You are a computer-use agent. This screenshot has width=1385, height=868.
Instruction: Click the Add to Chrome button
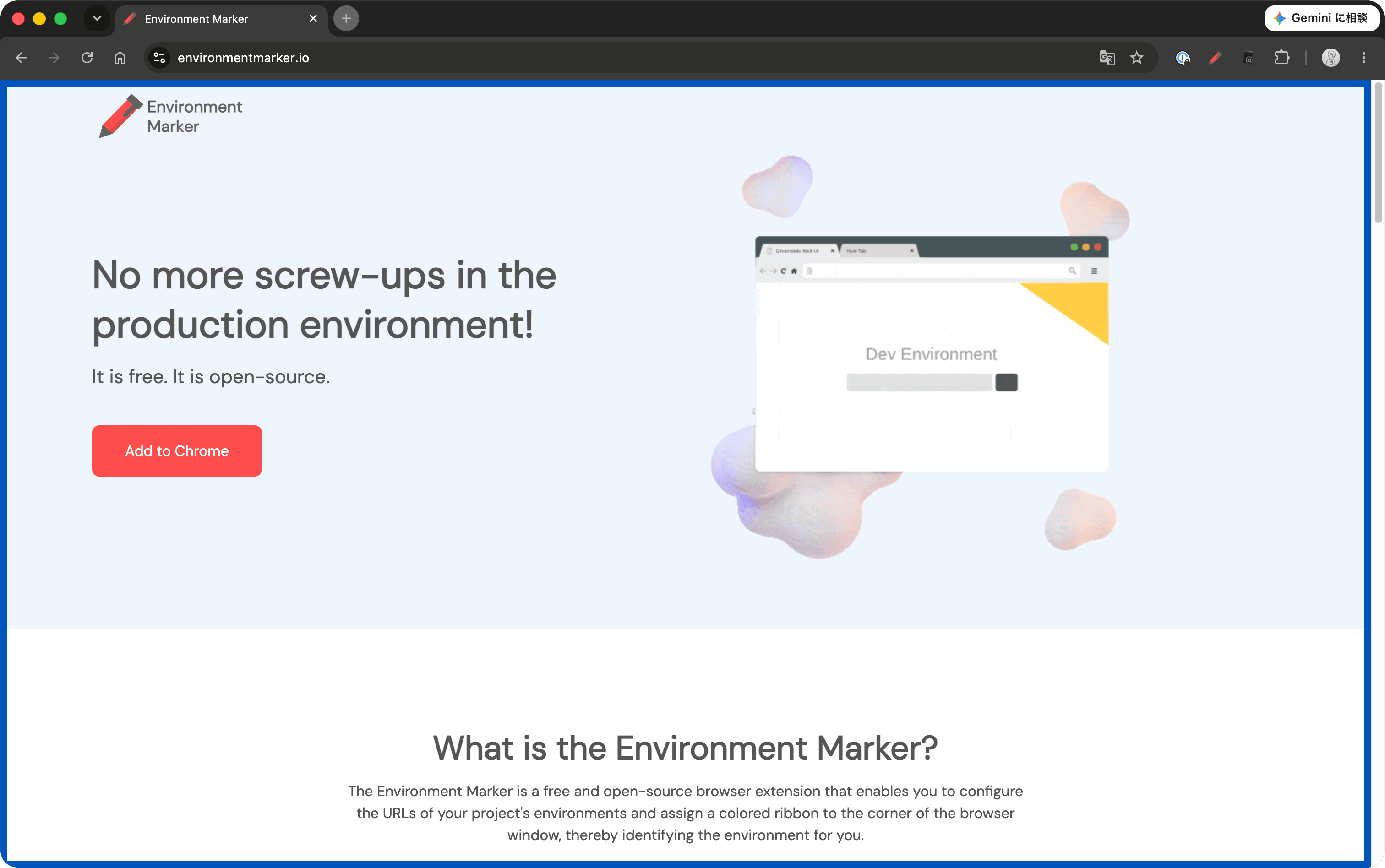pos(177,450)
